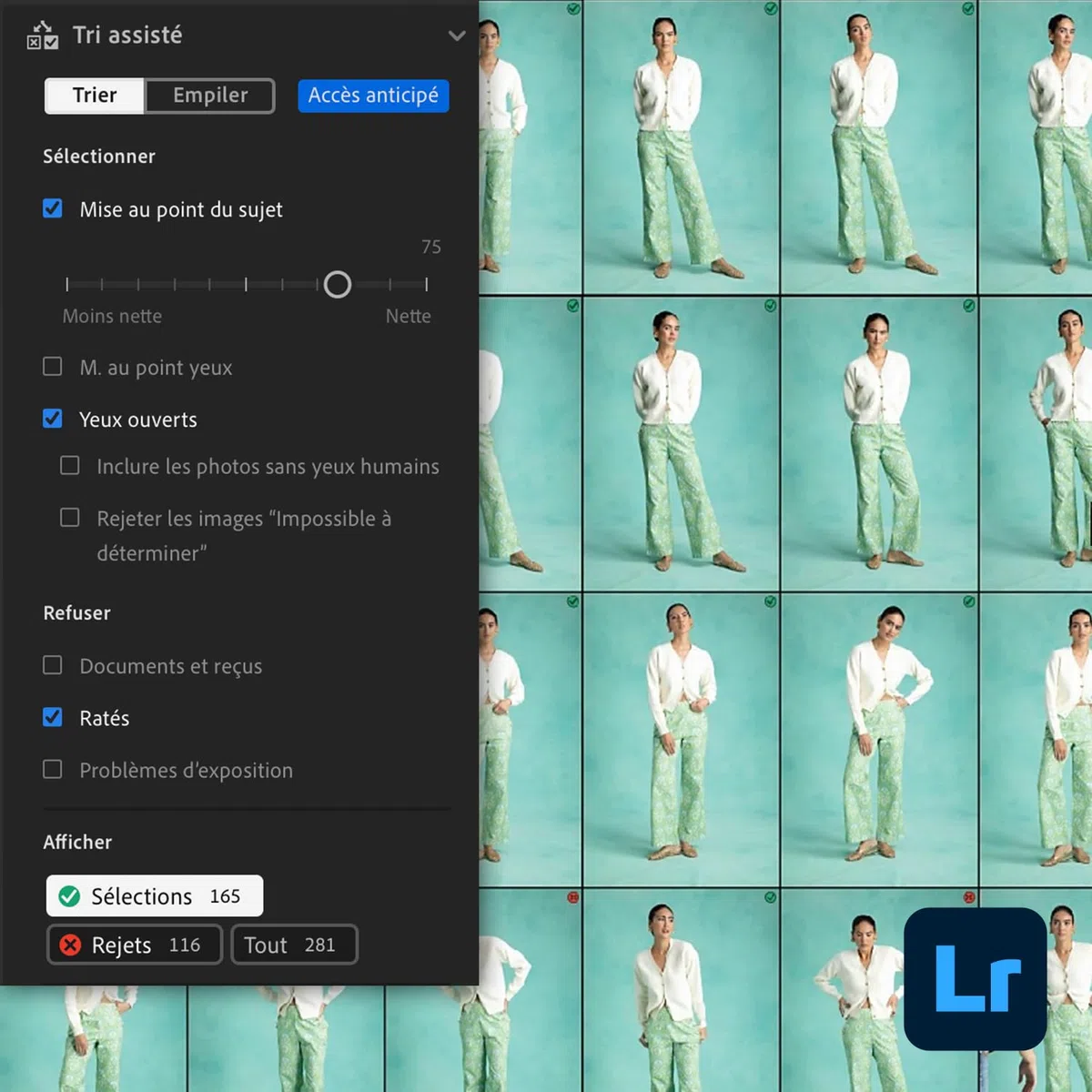Uncheck the Ratés checkbox
The width and height of the screenshot is (1092, 1092).
[x=53, y=717]
